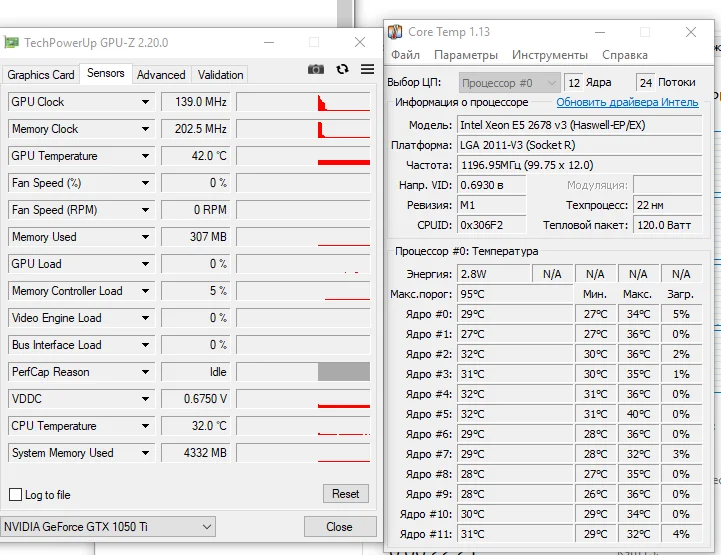Enable the Log to file checkbox

click(16, 495)
